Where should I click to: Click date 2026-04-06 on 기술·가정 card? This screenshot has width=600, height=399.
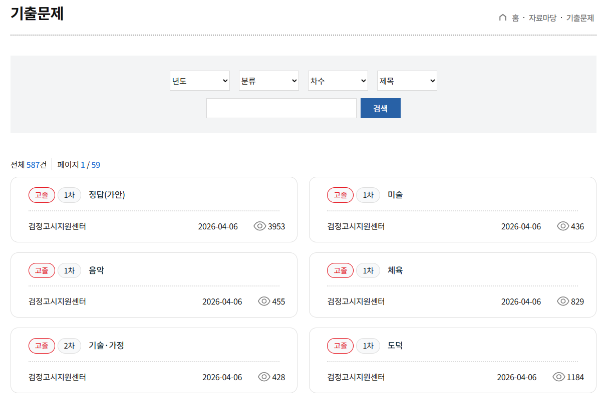click(x=222, y=377)
